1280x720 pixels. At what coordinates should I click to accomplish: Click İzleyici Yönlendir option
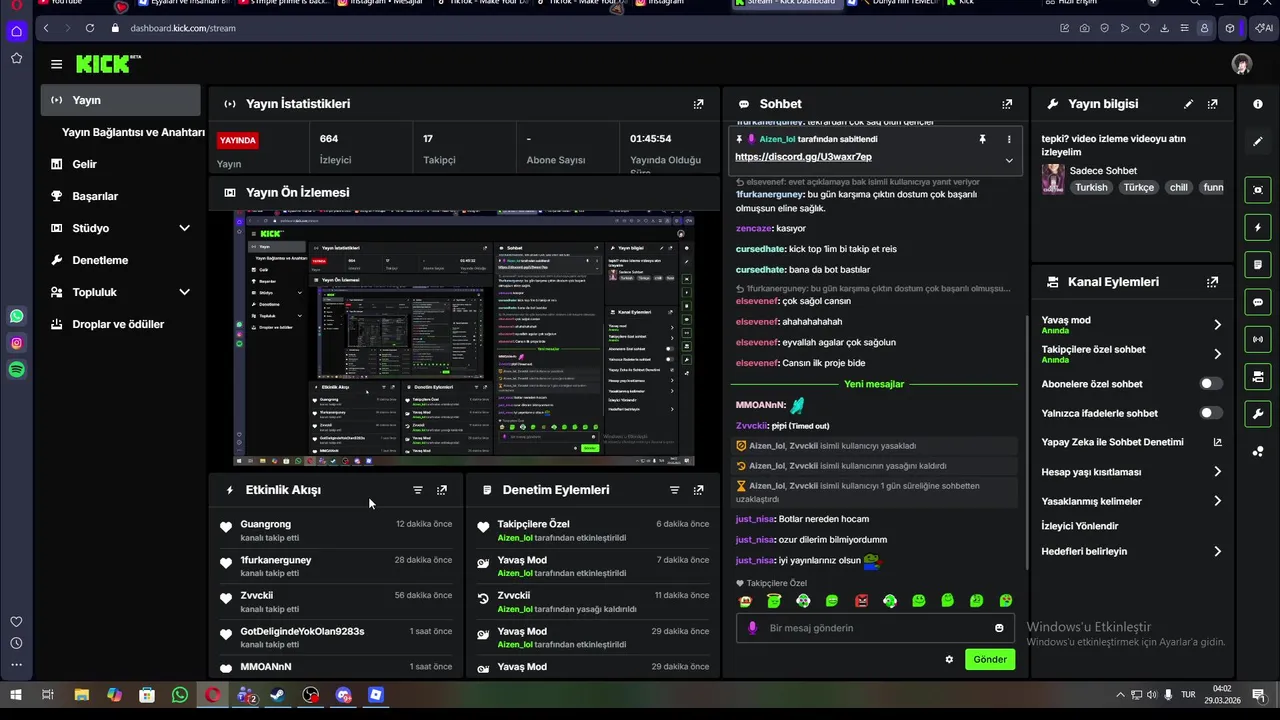coord(1080,526)
